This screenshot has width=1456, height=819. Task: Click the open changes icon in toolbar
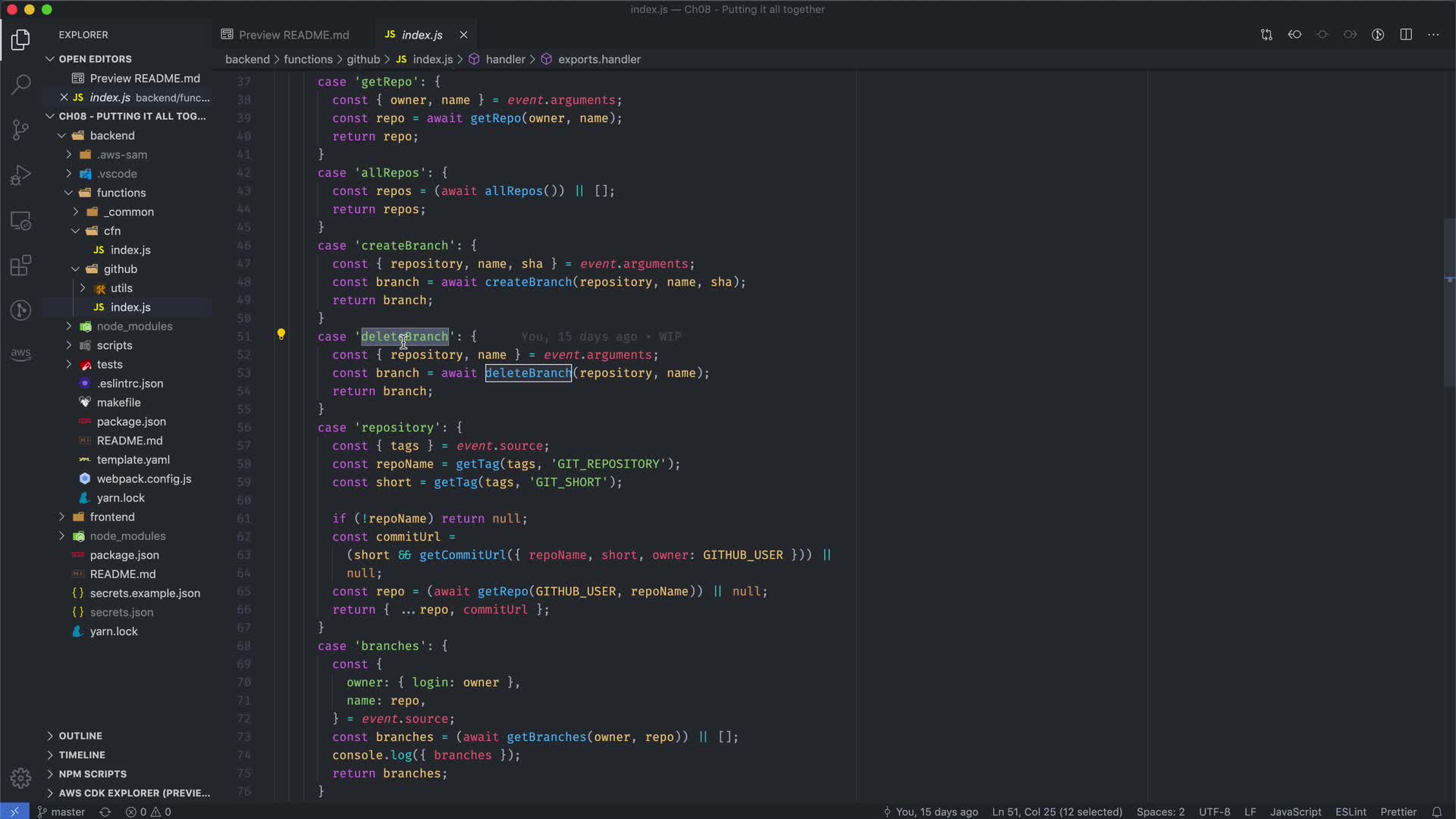click(x=1266, y=35)
